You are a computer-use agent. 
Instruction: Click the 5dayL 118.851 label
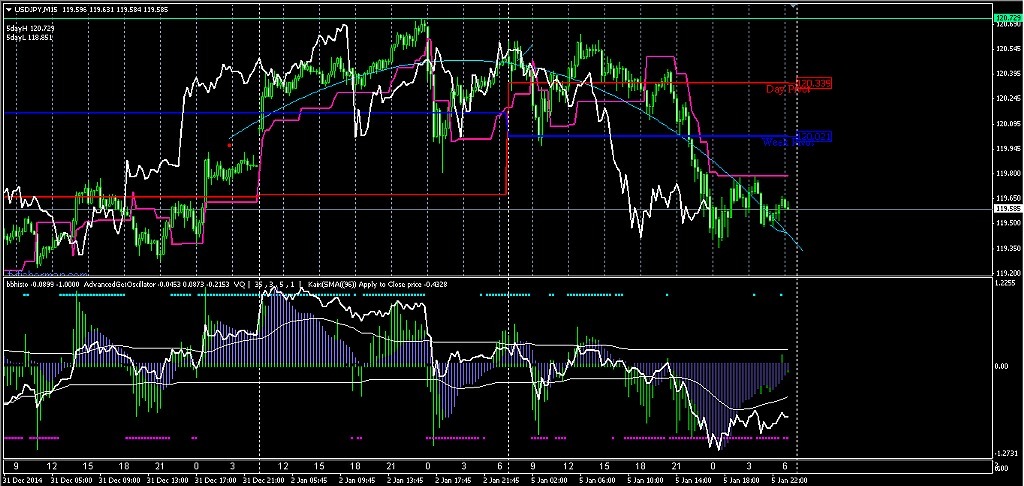pos(28,38)
